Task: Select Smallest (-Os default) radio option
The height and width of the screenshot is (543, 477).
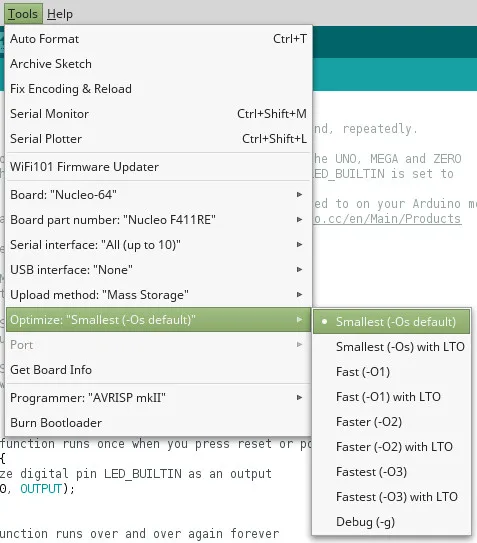Action: tap(391, 322)
